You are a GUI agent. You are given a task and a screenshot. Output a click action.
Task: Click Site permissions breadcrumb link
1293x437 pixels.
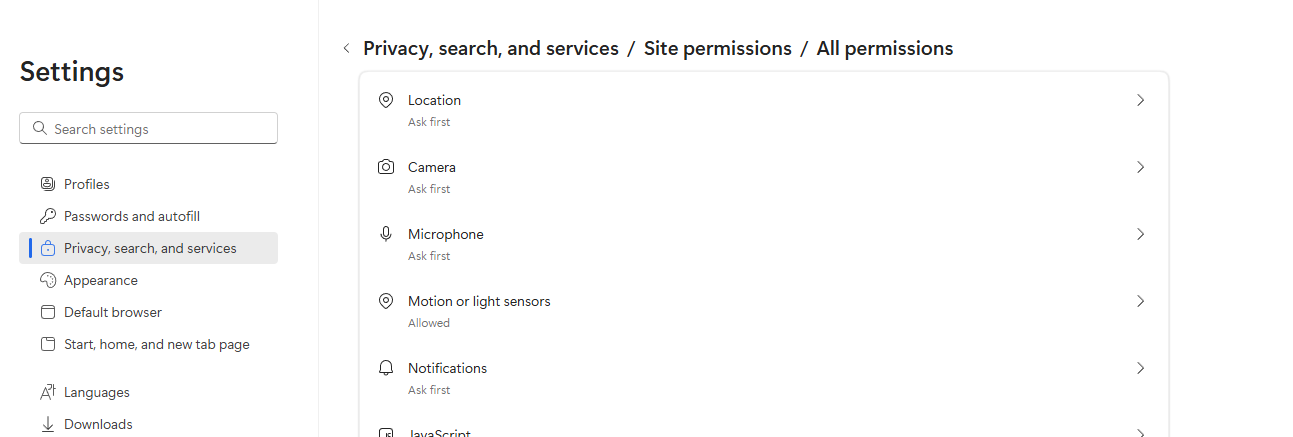click(x=717, y=48)
